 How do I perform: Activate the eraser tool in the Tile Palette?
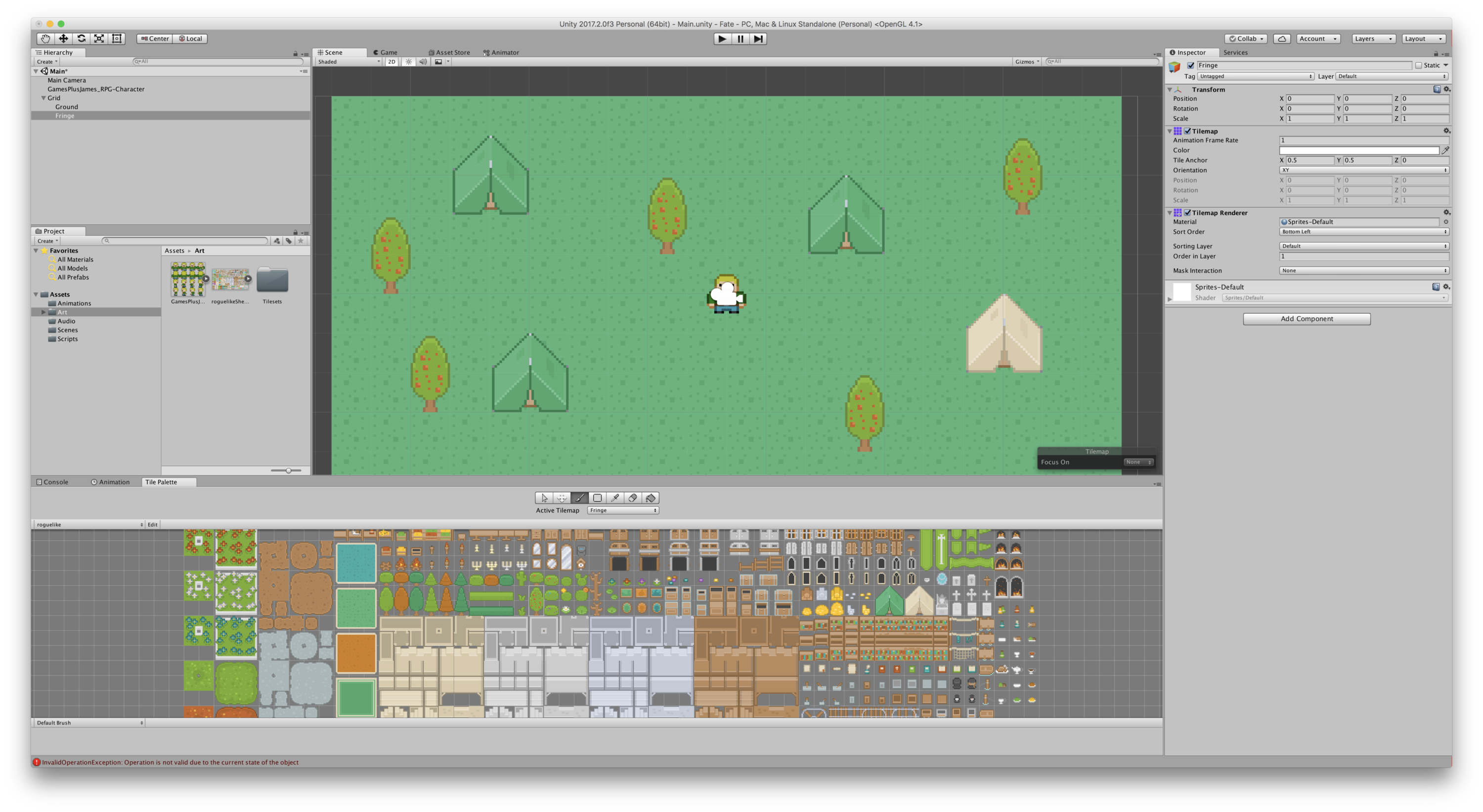633,498
